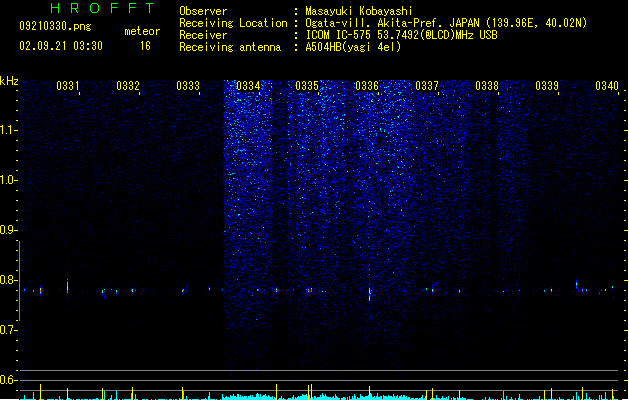Click the 0334 time marker
The width and height of the screenshot is (629, 400).
(248, 85)
